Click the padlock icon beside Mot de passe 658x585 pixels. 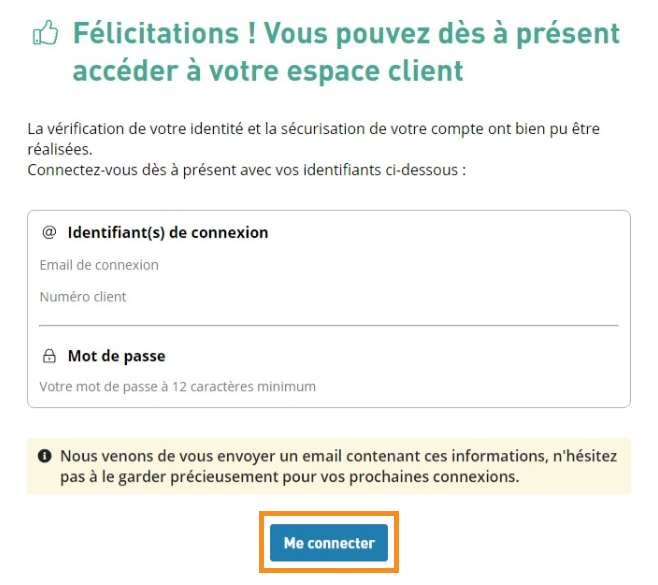[49, 356]
